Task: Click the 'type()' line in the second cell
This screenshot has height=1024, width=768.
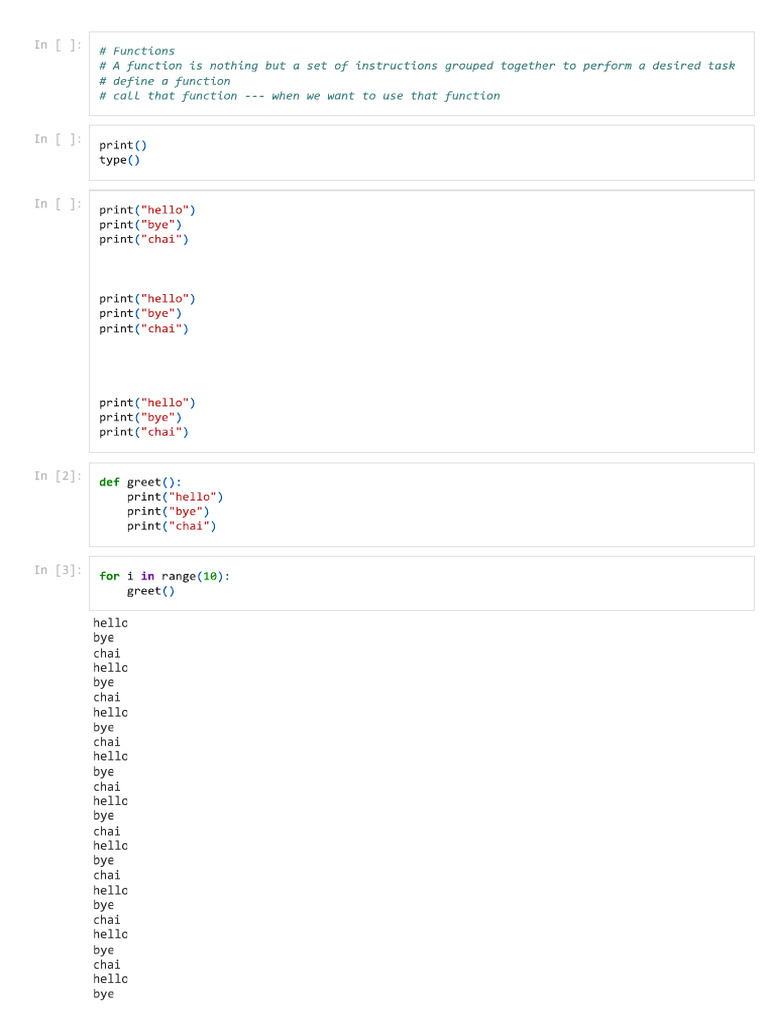Action: (x=120, y=160)
